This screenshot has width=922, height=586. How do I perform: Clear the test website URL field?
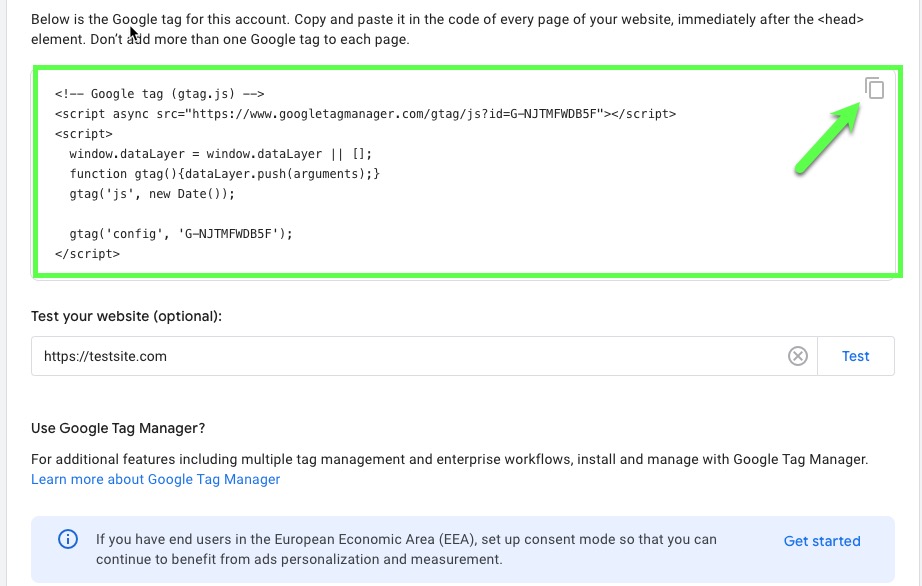point(797,356)
